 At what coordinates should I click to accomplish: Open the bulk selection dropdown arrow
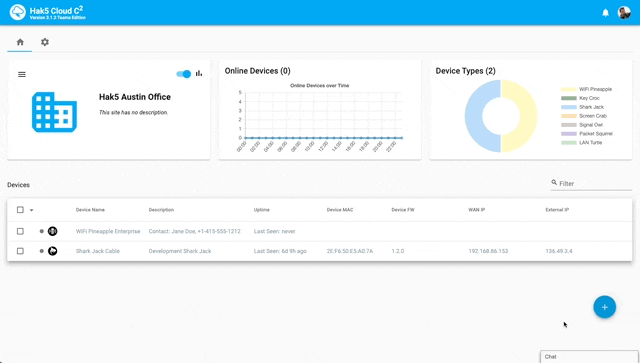pyautogui.click(x=31, y=210)
